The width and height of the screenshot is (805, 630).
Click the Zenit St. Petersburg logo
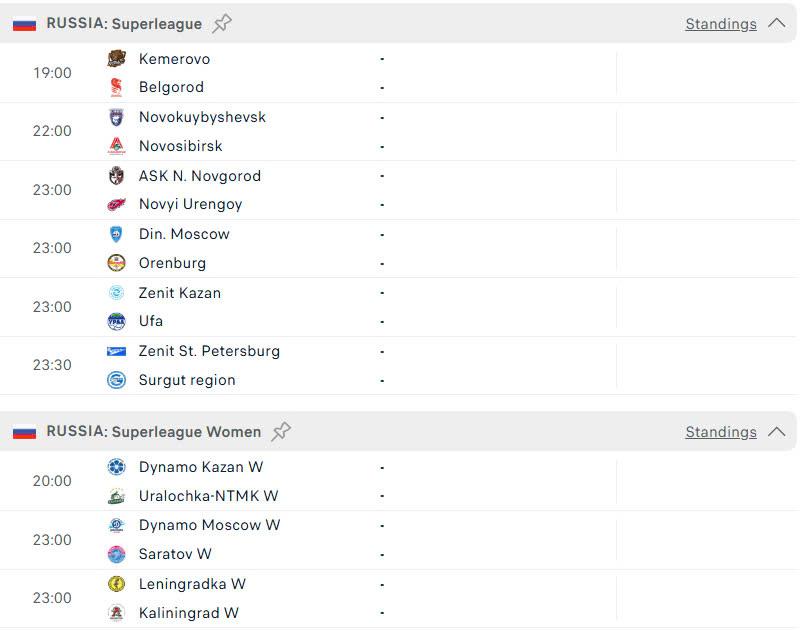coord(117,351)
